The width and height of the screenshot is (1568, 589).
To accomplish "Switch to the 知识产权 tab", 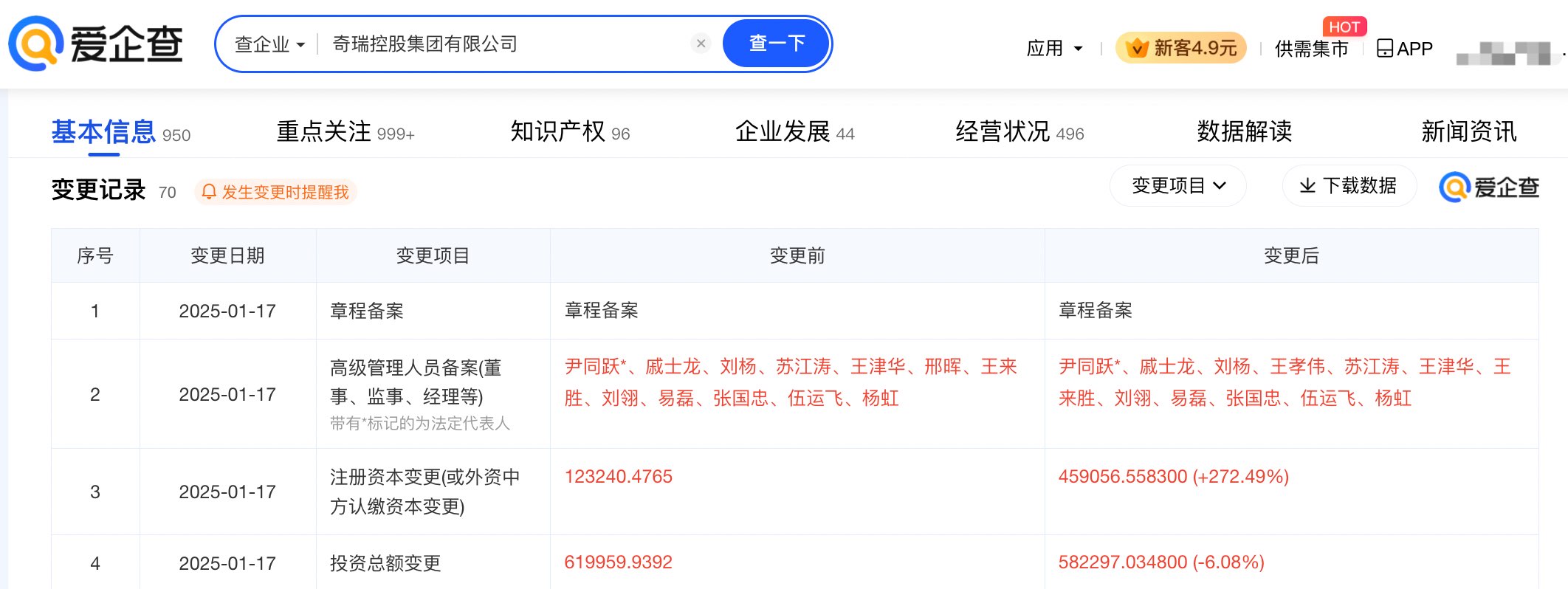I will click(570, 132).
